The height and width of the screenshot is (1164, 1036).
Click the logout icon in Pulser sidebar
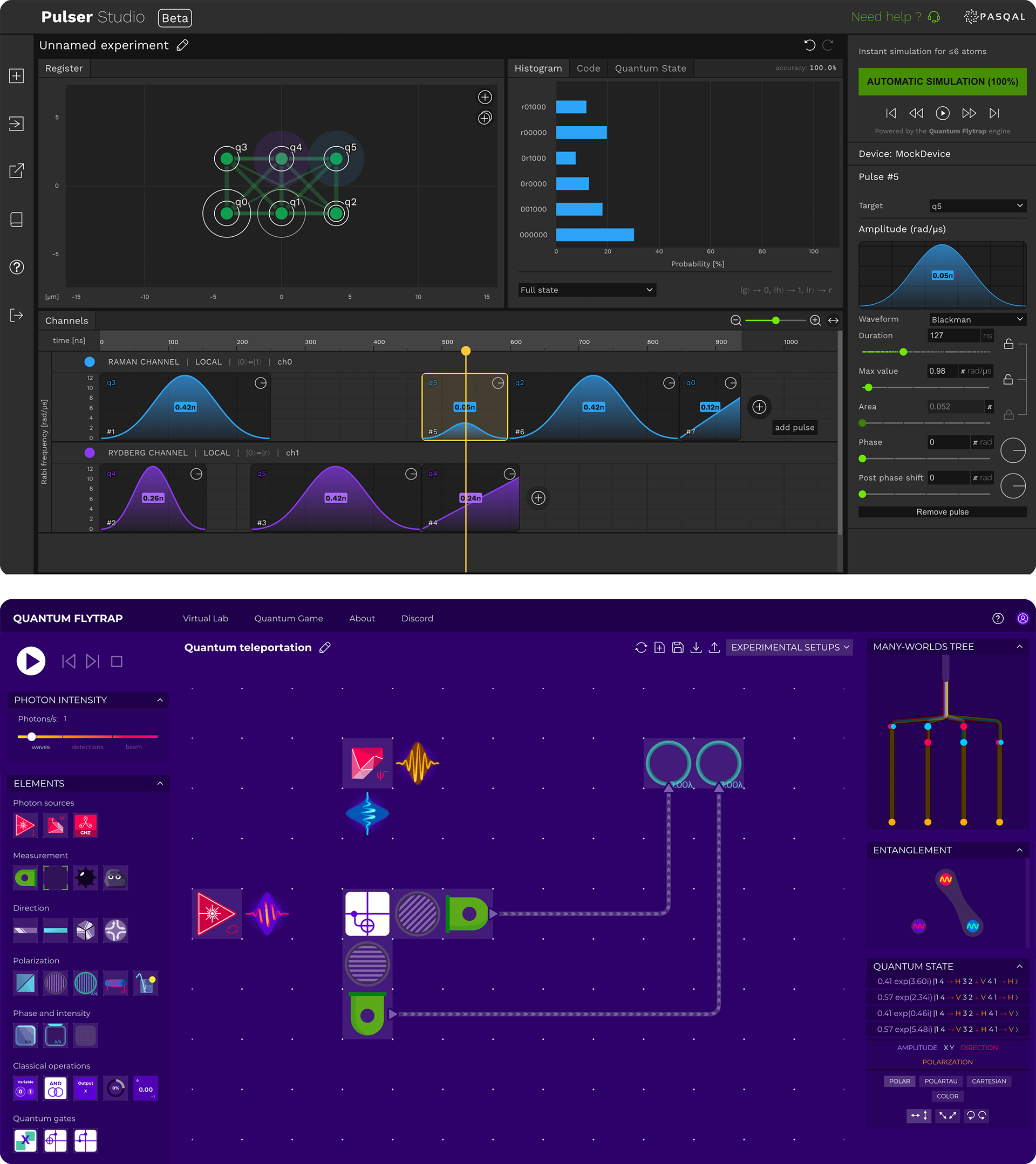[x=17, y=315]
